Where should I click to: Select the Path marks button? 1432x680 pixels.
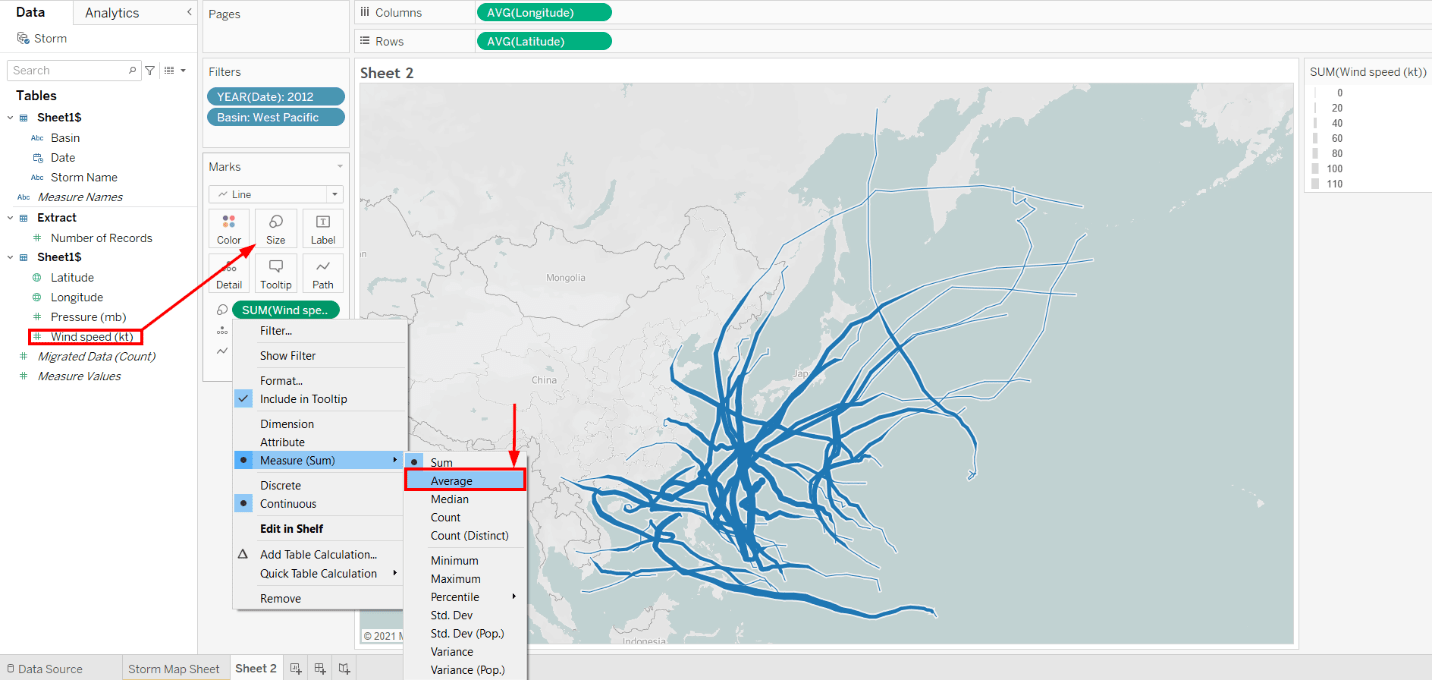pyautogui.click(x=323, y=272)
